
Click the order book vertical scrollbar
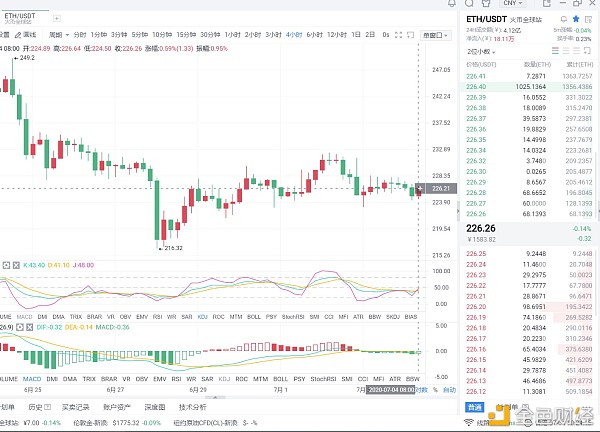pyautogui.click(x=598, y=184)
